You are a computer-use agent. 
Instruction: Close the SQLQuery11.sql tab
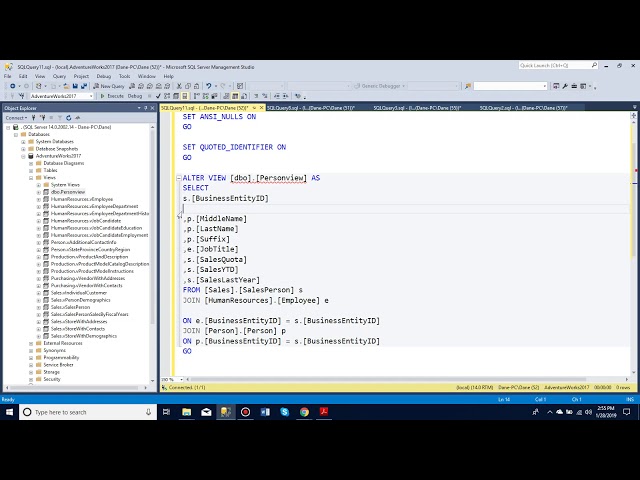(x=262, y=108)
